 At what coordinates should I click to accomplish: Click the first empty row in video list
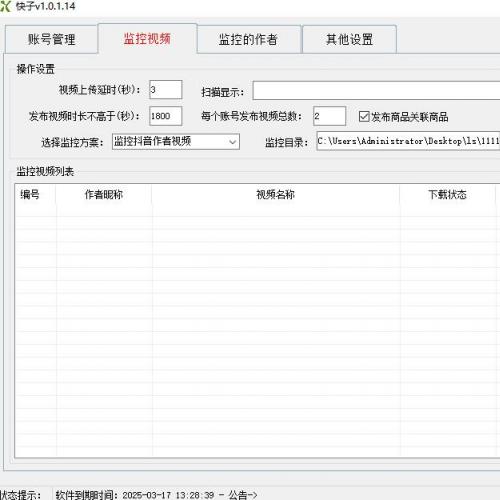pos(257,210)
